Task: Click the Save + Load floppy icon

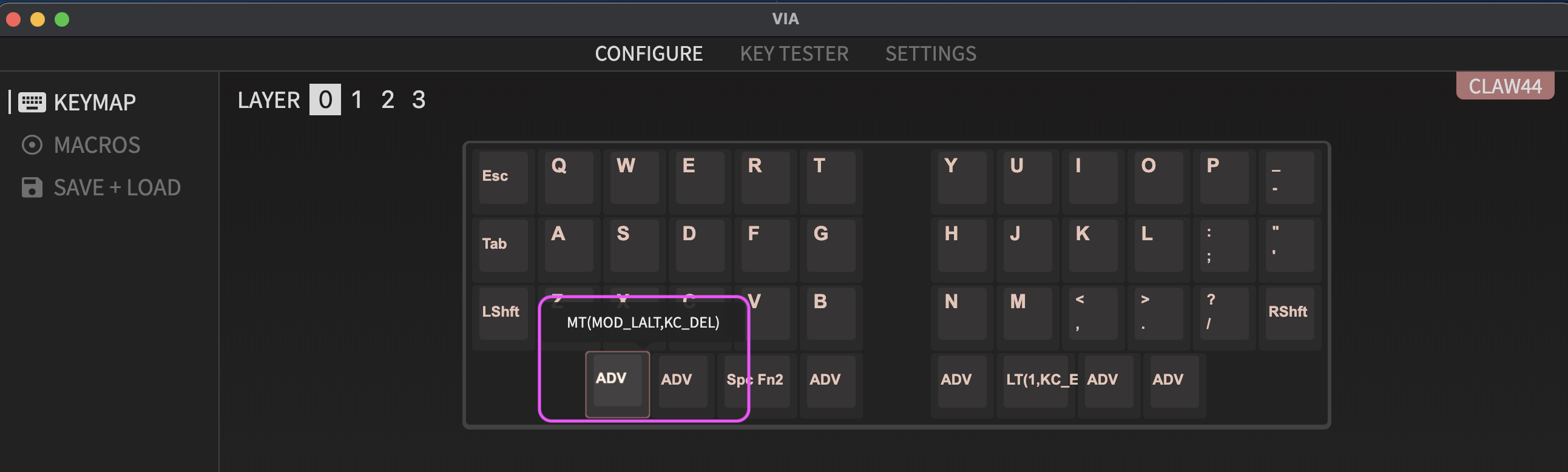Action: [32, 187]
